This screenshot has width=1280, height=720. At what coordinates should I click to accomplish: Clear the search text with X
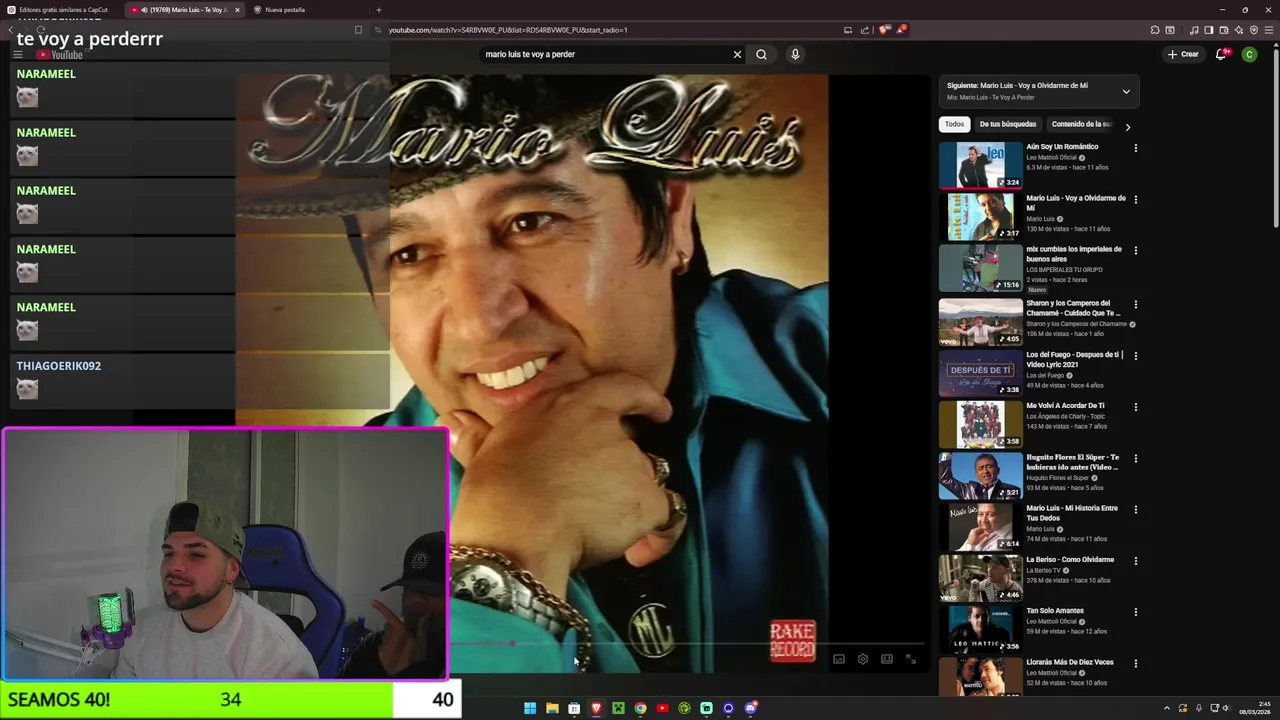tap(737, 54)
